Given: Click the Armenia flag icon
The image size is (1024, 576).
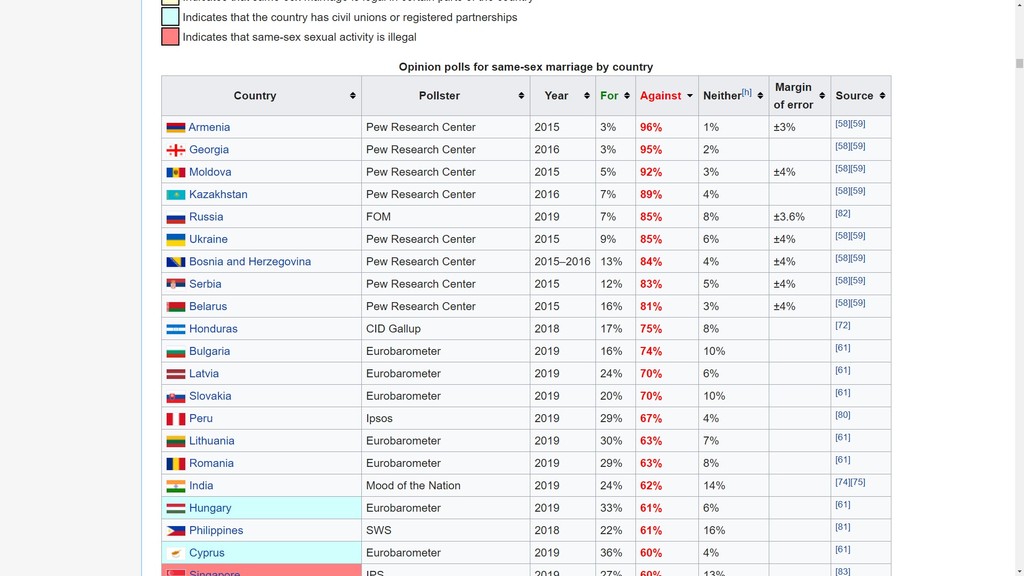Looking at the screenshot, I should click(175, 128).
